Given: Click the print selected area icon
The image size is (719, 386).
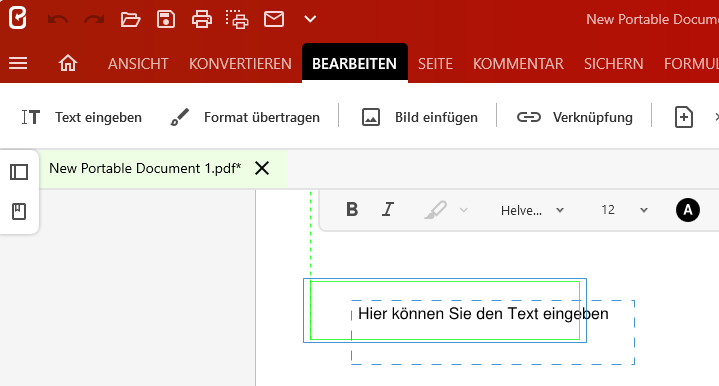Looking at the screenshot, I should tap(237, 19).
